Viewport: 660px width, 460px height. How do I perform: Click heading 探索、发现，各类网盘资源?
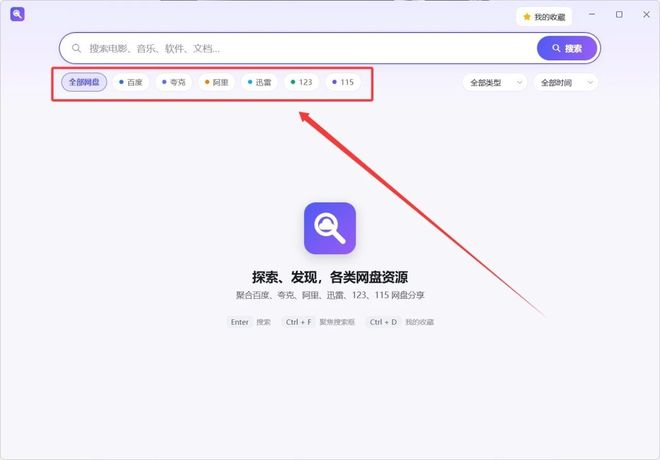pos(330,277)
